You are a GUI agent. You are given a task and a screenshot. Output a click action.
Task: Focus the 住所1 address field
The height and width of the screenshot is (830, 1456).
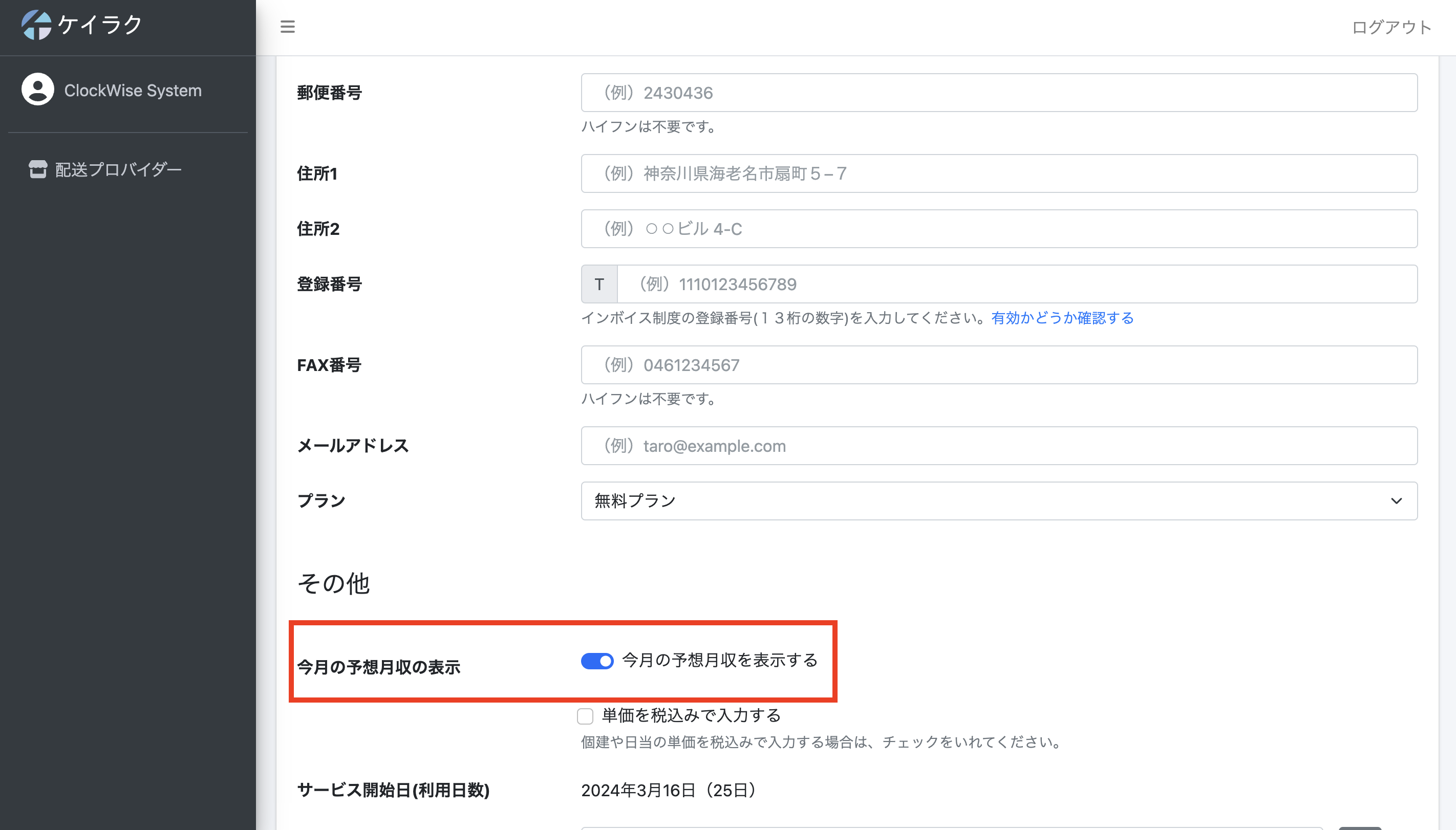(999, 173)
